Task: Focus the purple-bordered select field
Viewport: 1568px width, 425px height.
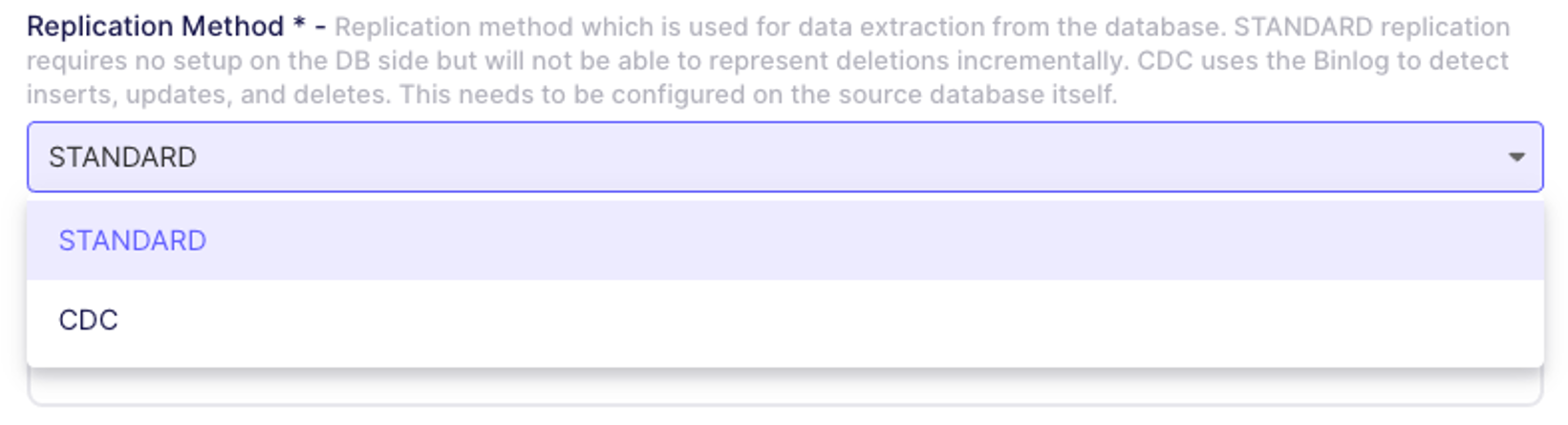Action: (x=784, y=157)
